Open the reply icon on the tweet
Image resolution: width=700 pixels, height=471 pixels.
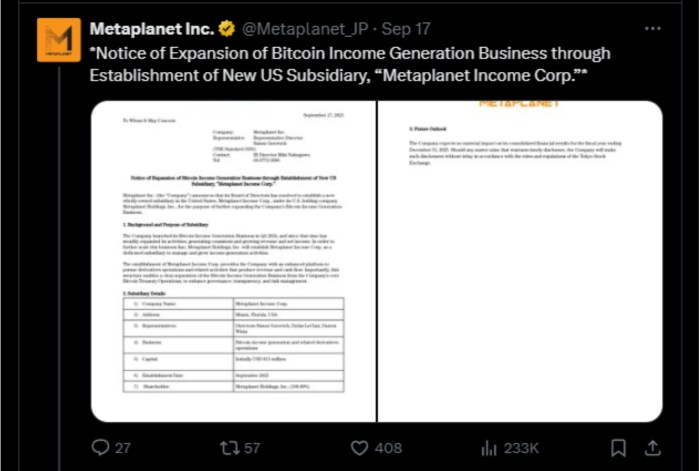[100, 447]
